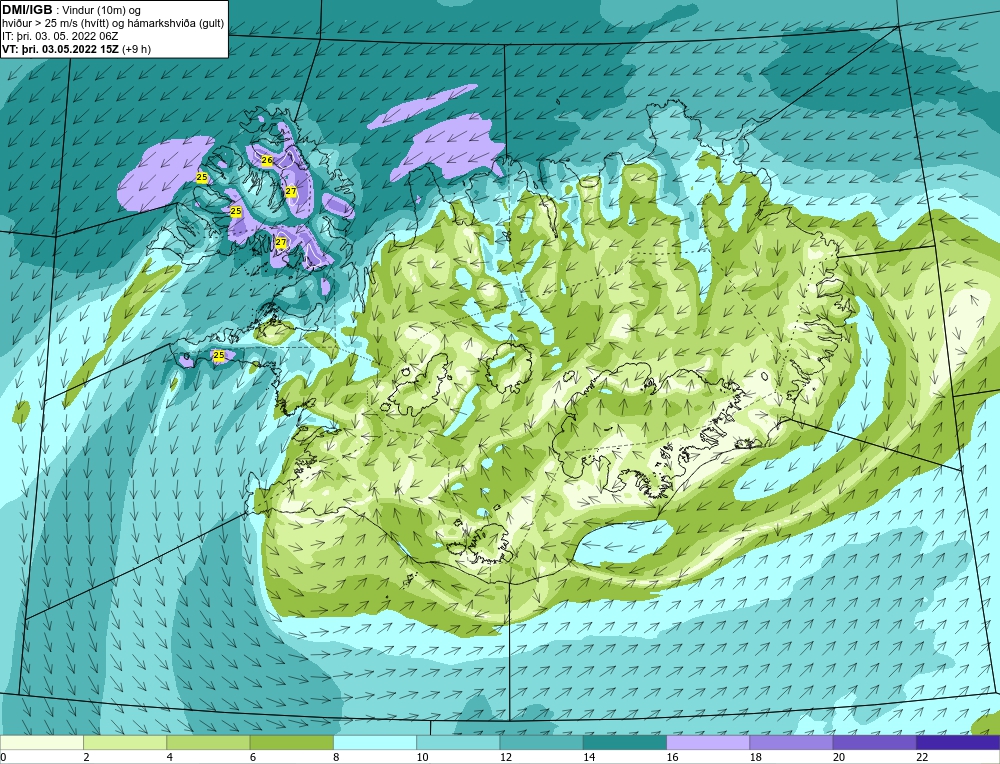Select the dark indigo swatch above 22 m/s
This screenshot has width=1000, height=764.
pos(958,742)
